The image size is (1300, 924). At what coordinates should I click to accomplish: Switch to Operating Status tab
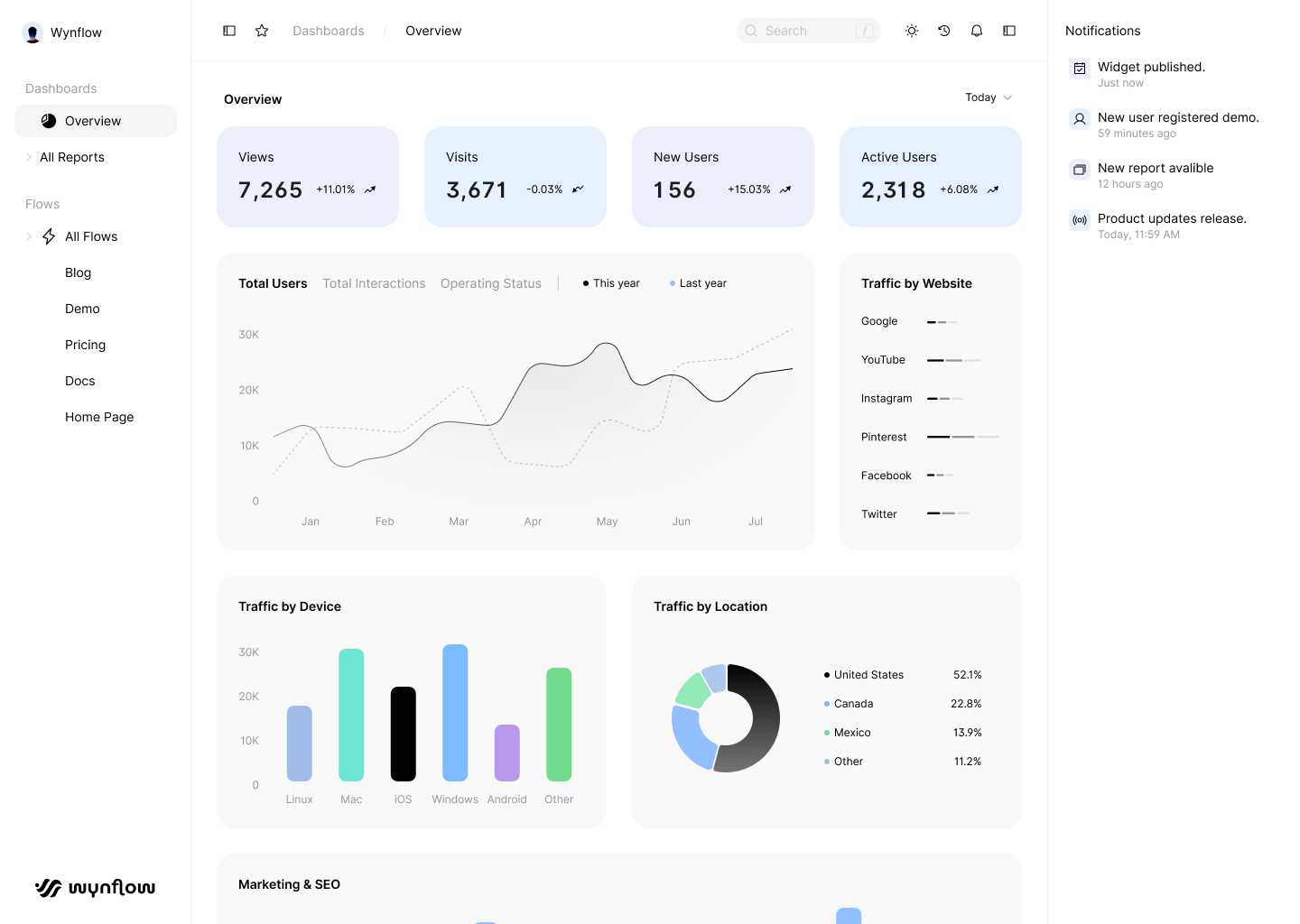[491, 283]
